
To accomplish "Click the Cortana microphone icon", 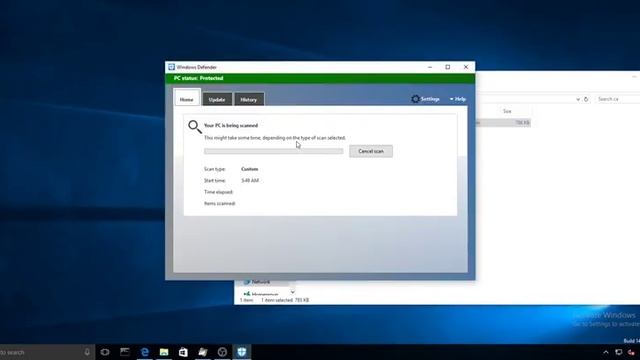I will tap(87, 352).
